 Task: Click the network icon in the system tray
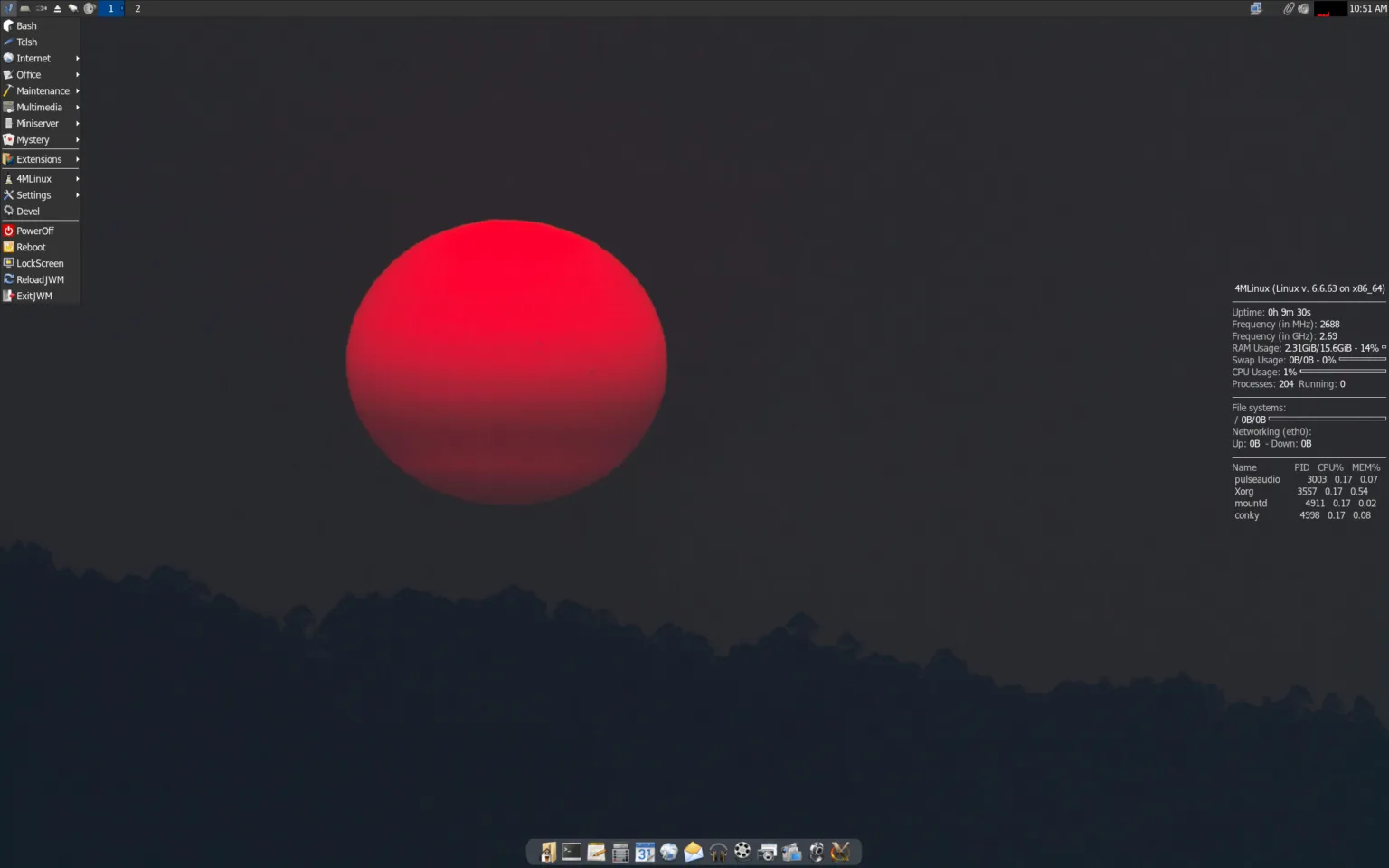click(x=1256, y=7)
